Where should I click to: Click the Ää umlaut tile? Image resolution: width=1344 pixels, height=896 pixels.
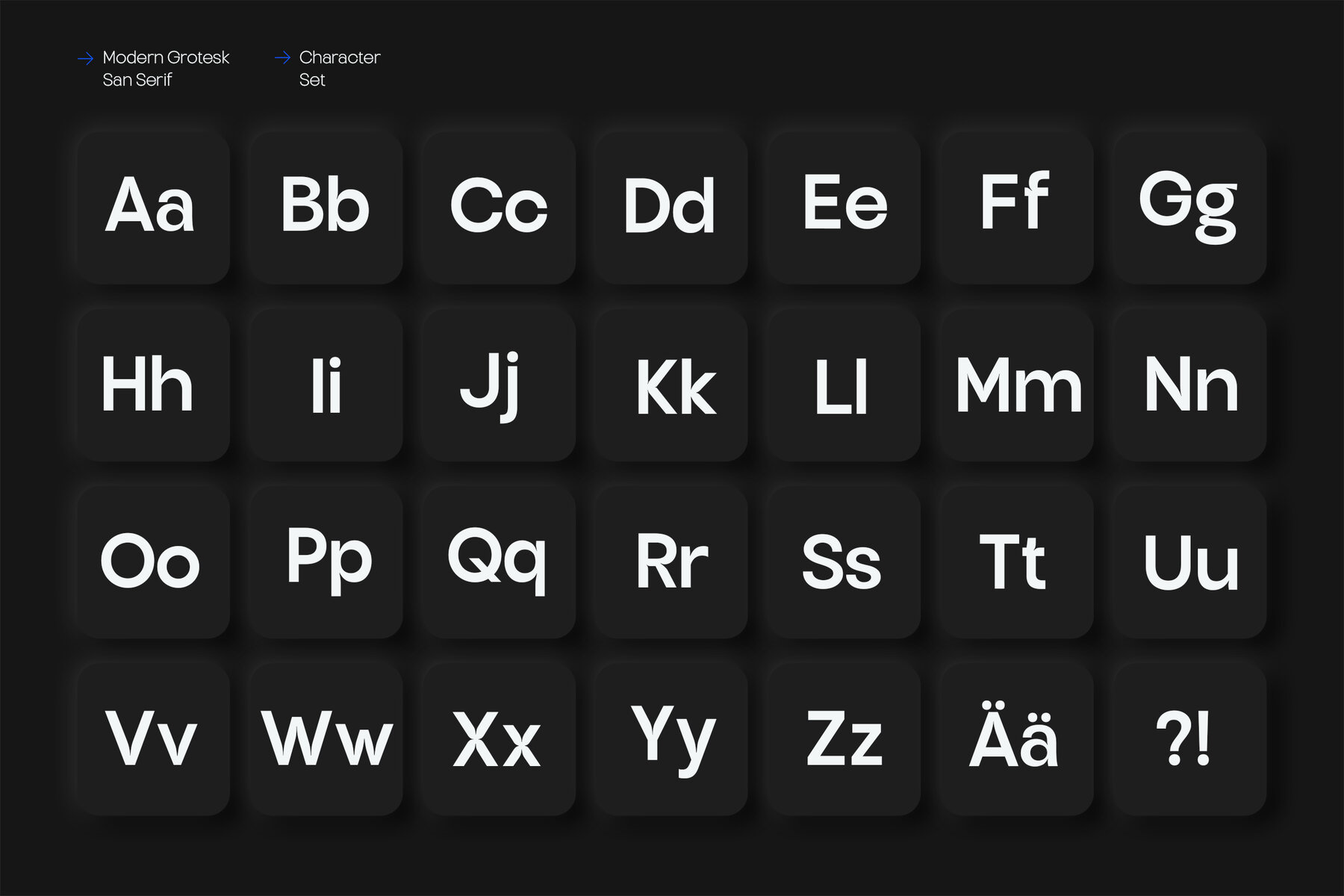click(1016, 739)
